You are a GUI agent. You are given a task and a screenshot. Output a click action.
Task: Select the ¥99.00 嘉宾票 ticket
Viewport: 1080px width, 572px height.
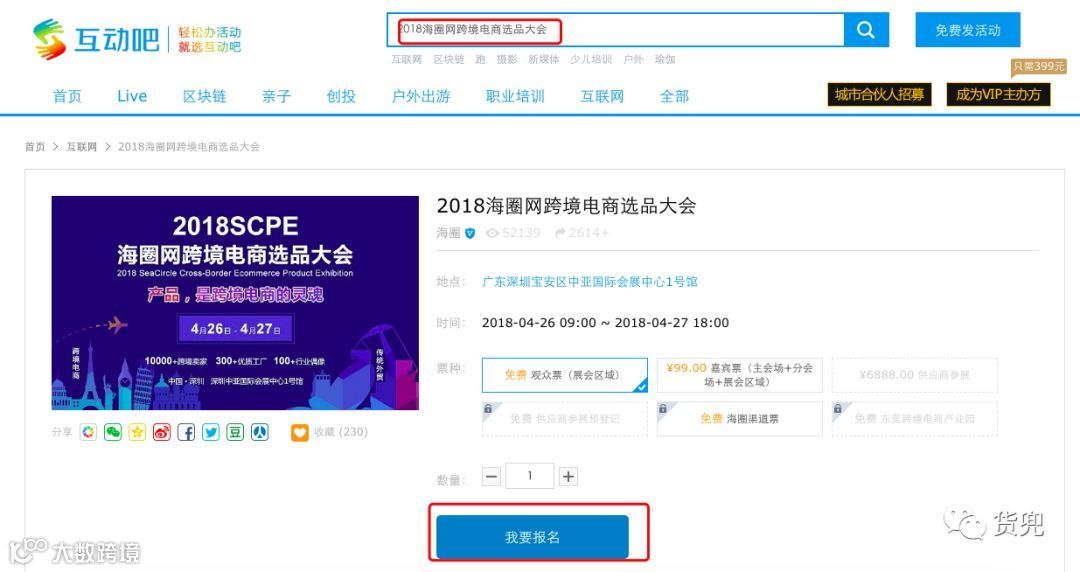click(740, 375)
